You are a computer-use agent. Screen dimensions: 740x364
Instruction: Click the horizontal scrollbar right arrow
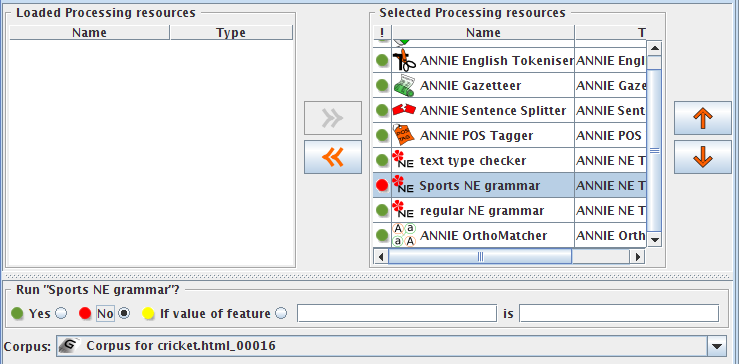(638, 257)
